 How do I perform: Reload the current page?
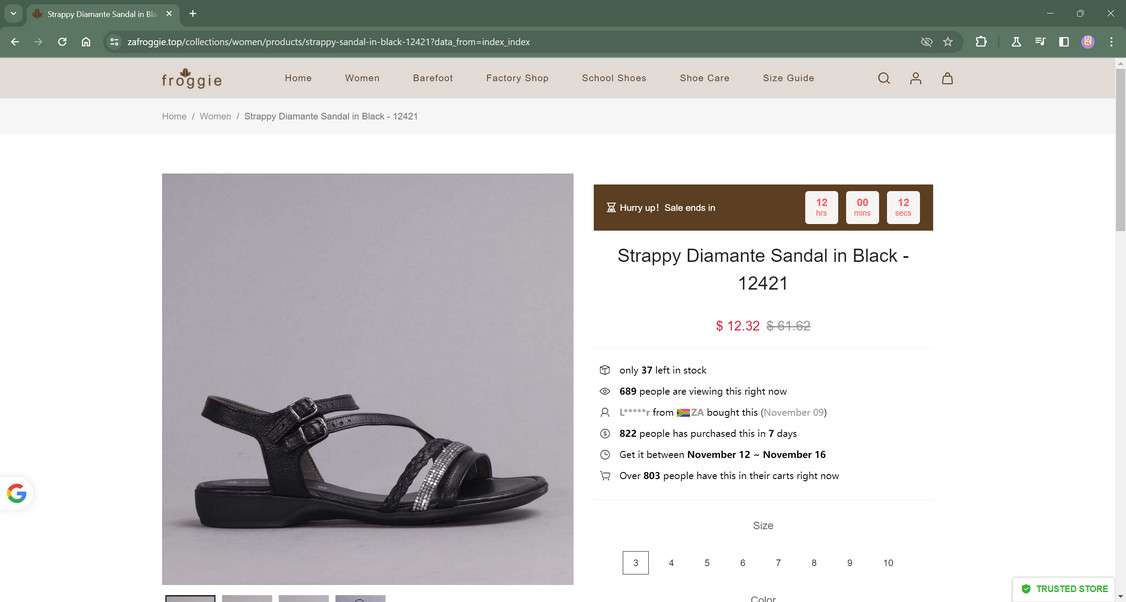point(61,42)
